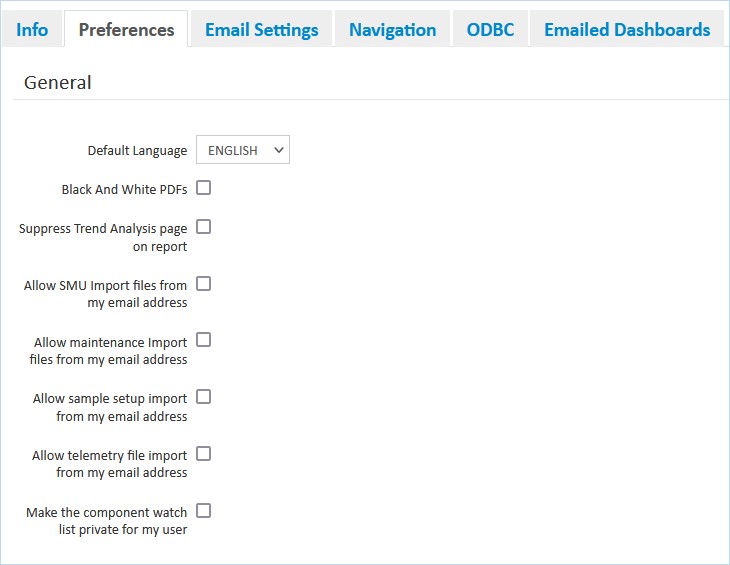Viewport: 730px width, 565px height.
Task: Open the ODBC tab
Action: tap(490, 30)
